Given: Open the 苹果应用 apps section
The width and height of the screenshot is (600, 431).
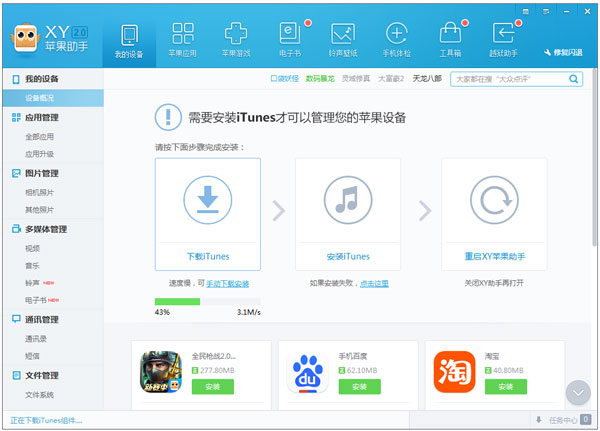Looking at the screenshot, I should tap(183, 40).
